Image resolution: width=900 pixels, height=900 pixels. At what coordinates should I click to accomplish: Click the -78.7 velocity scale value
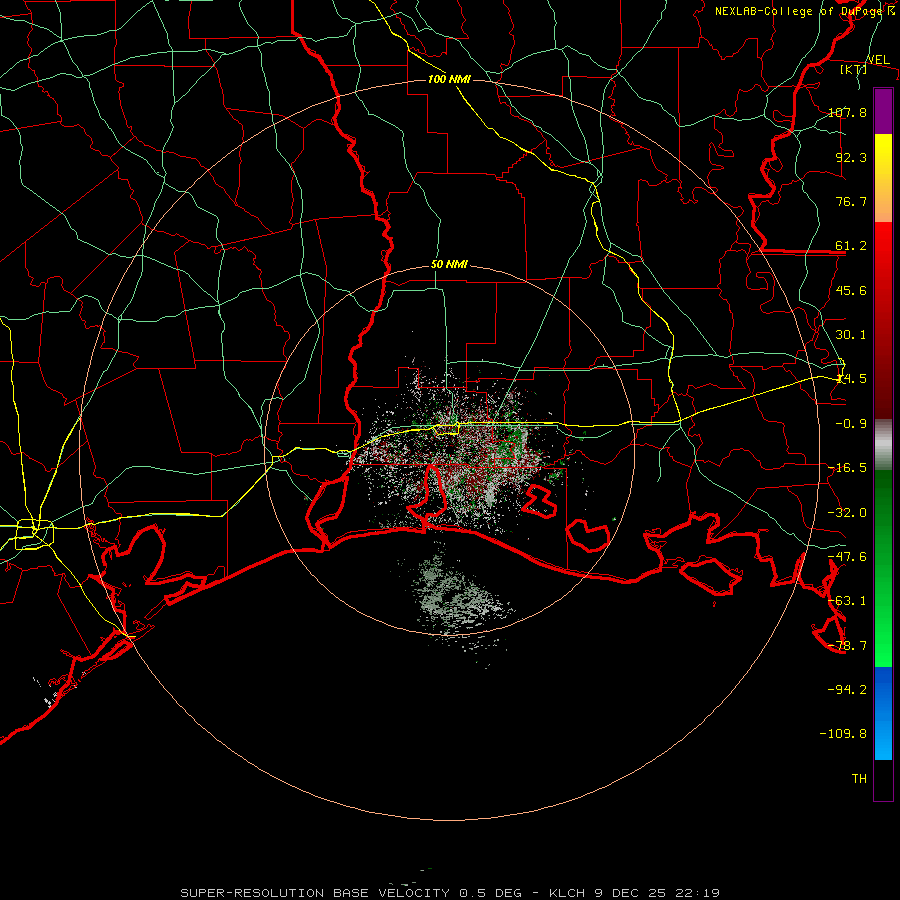pyautogui.click(x=847, y=646)
